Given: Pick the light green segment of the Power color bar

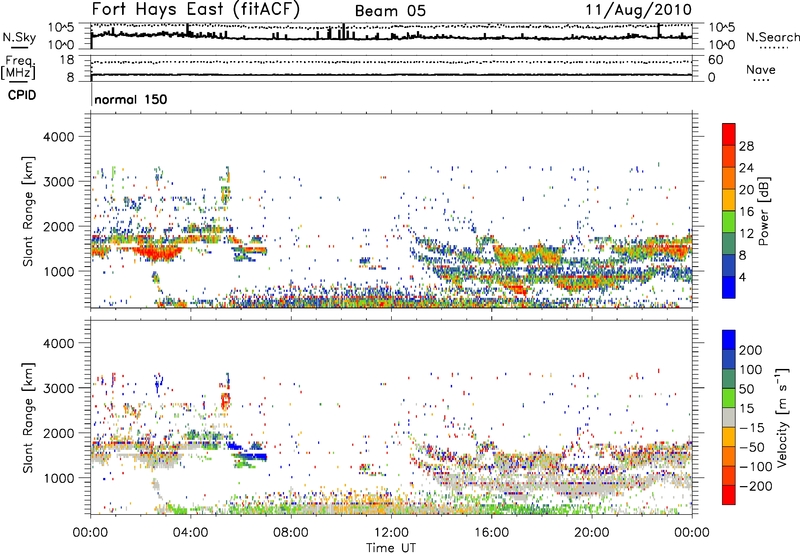Looking at the screenshot, I should 729,222.
